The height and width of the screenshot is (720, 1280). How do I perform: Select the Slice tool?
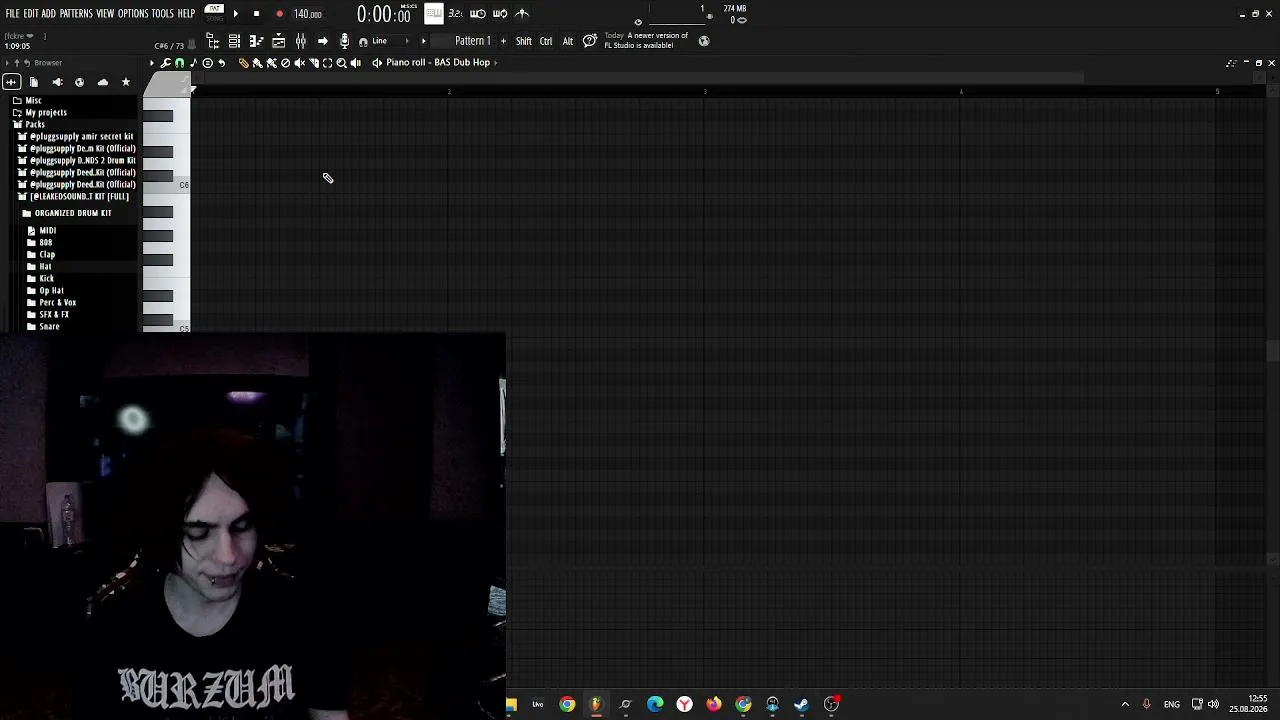313,63
